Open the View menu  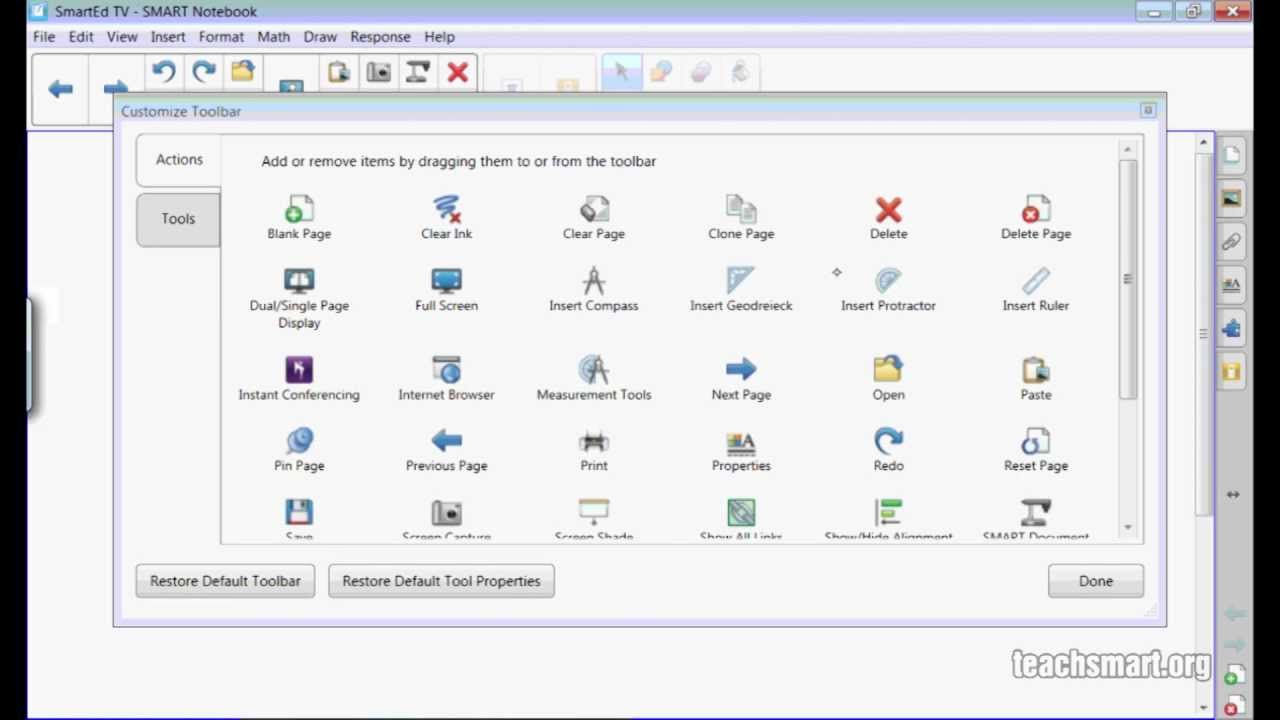click(x=122, y=37)
